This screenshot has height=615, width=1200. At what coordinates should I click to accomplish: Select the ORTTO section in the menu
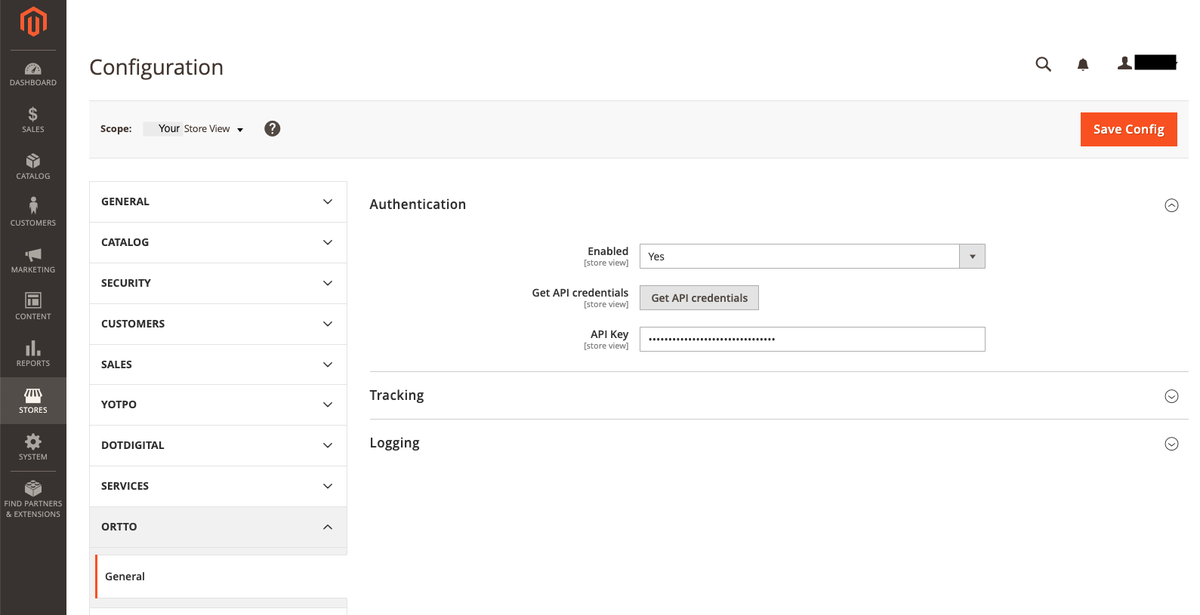218,526
